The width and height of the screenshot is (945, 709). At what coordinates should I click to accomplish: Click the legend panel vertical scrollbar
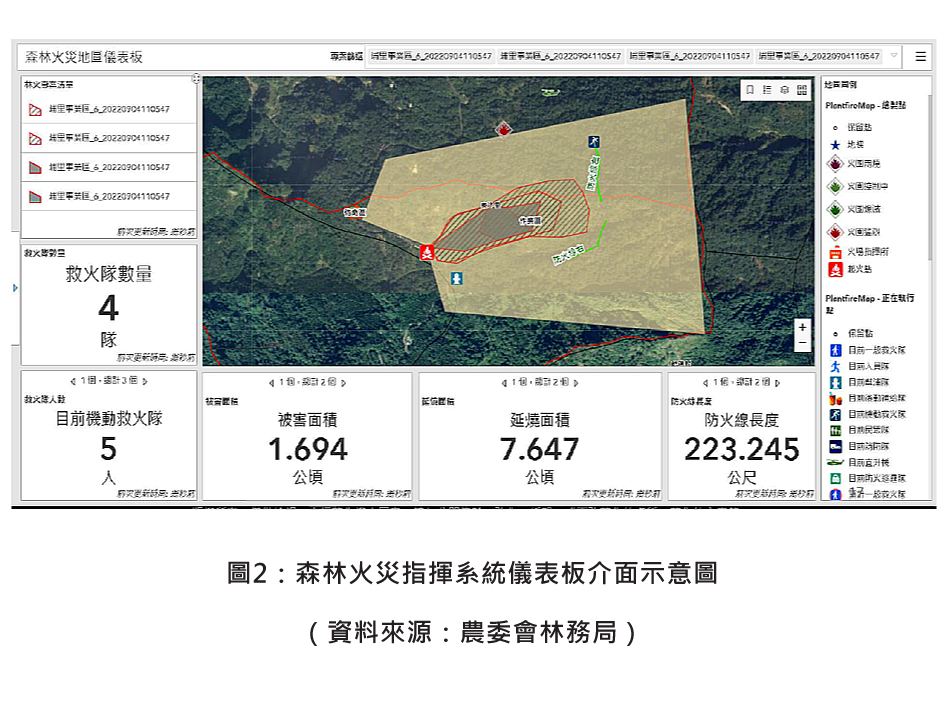[x=929, y=200]
